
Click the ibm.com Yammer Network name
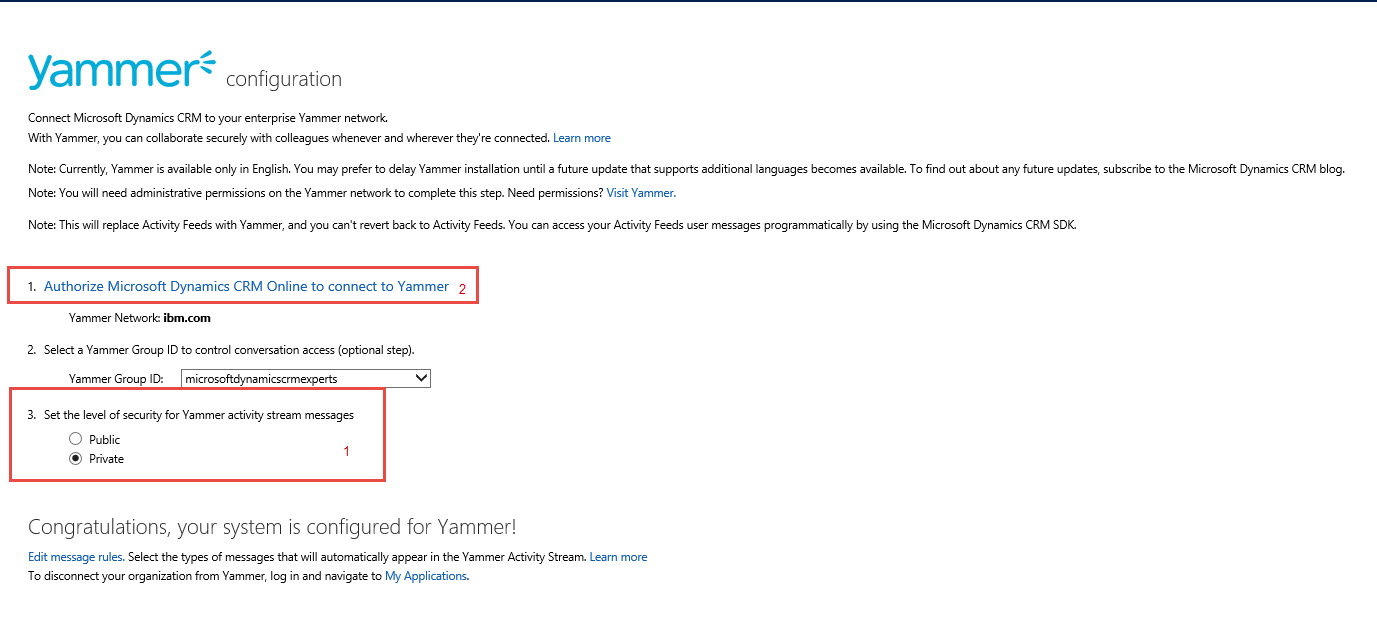click(x=187, y=318)
